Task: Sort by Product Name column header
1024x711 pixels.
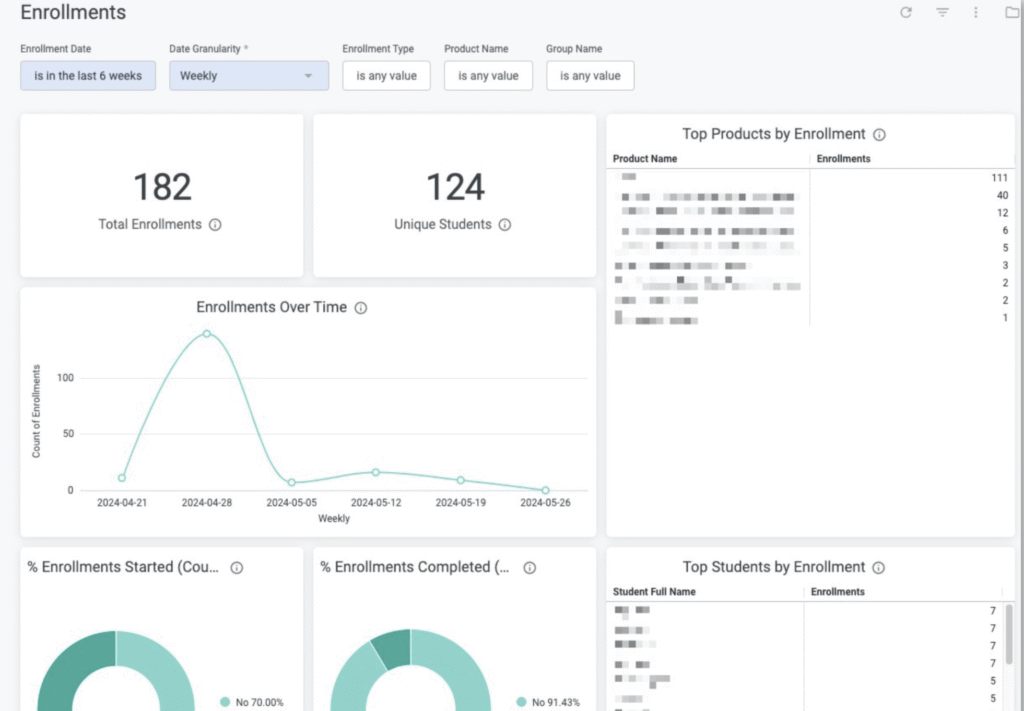Action: 645,159
